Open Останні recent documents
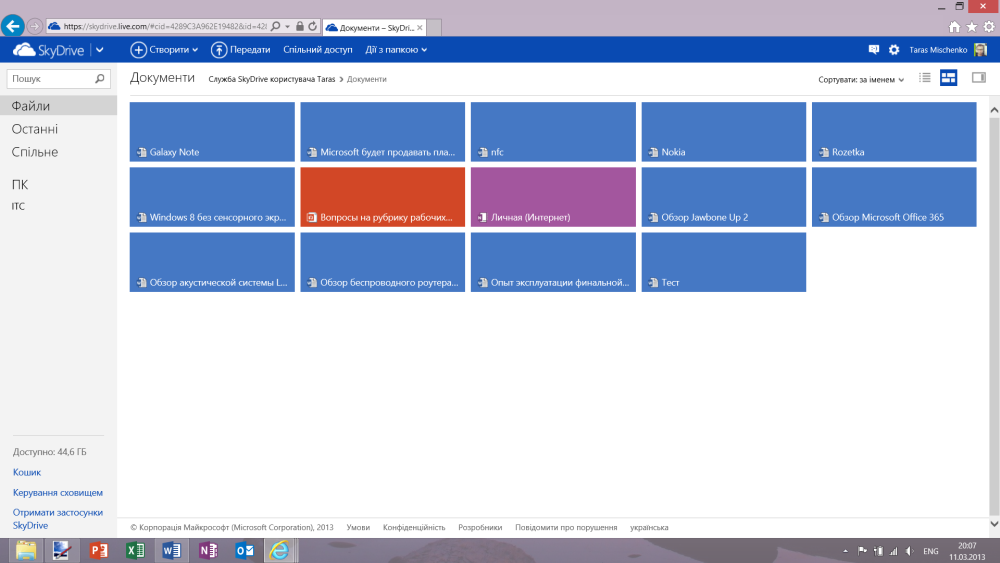This screenshot has height=563, width=1000. (34, 129)
